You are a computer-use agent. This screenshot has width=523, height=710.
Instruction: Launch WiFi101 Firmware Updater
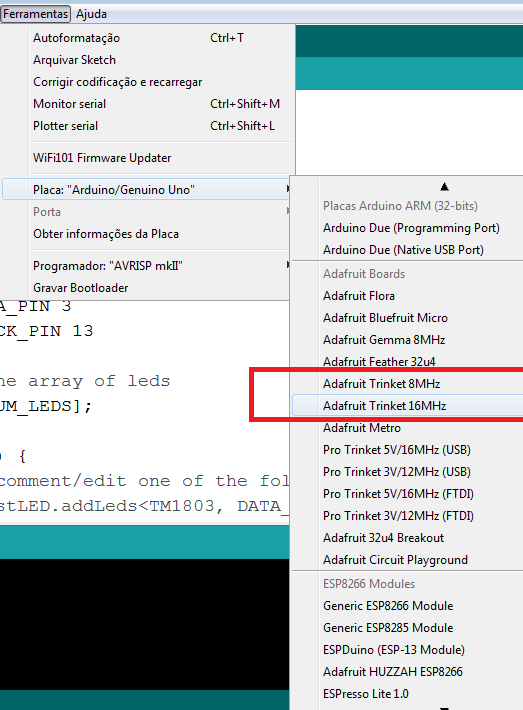pos(148,158)
